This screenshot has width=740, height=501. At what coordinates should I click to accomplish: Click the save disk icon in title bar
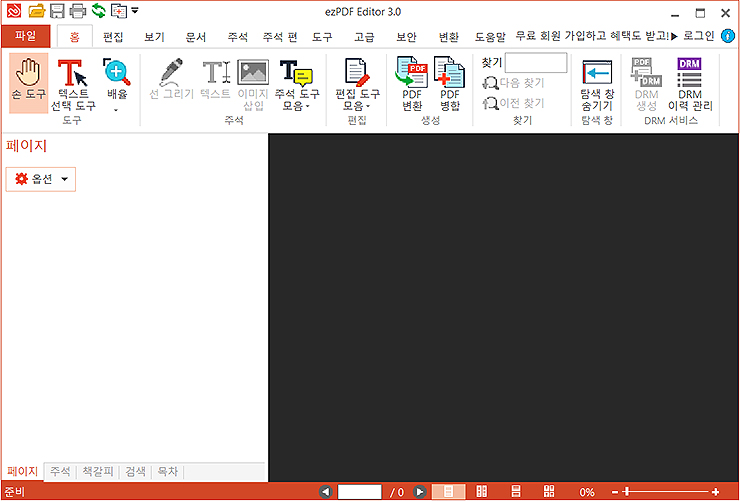point(58,10)
